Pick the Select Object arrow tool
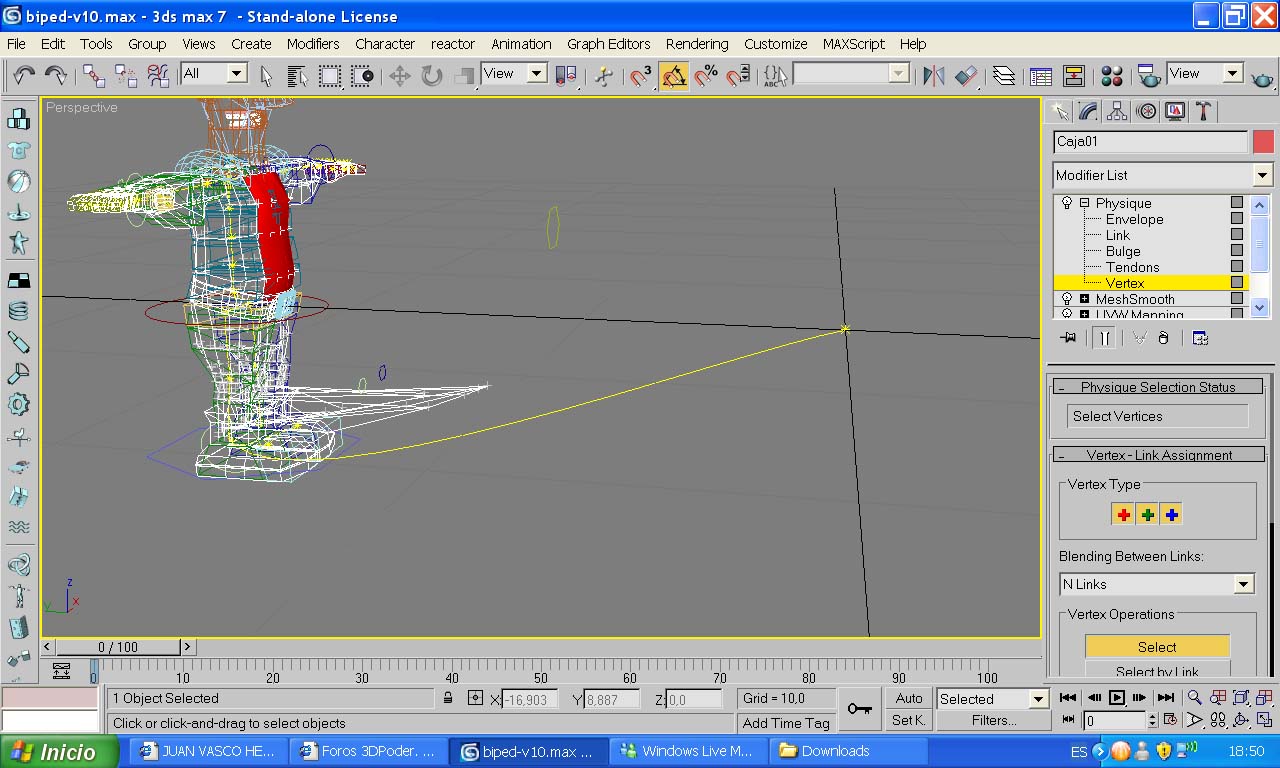The width and height of the screenshot is (1280, 768). tap(266, 75)
